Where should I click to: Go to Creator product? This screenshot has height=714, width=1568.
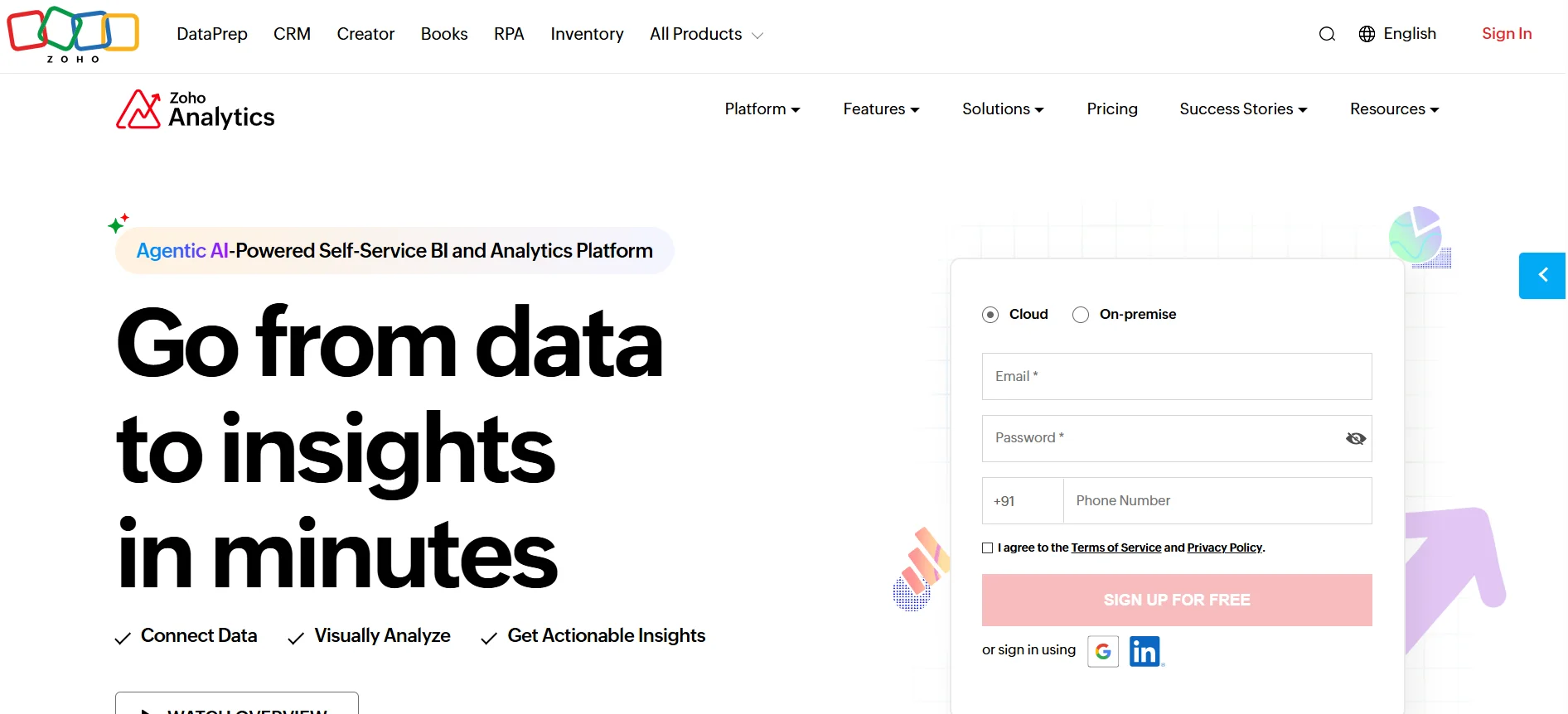click(365, 34)
